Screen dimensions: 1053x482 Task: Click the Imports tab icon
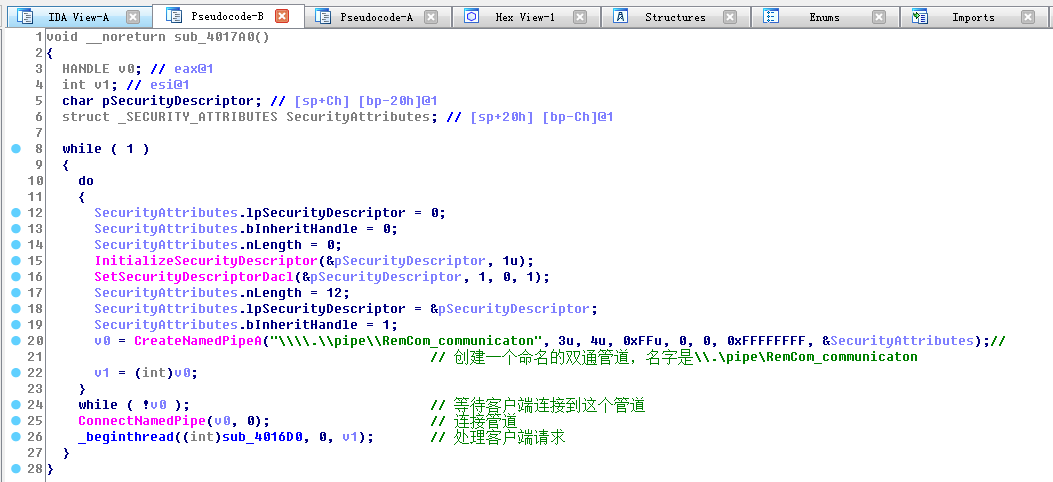920,17
